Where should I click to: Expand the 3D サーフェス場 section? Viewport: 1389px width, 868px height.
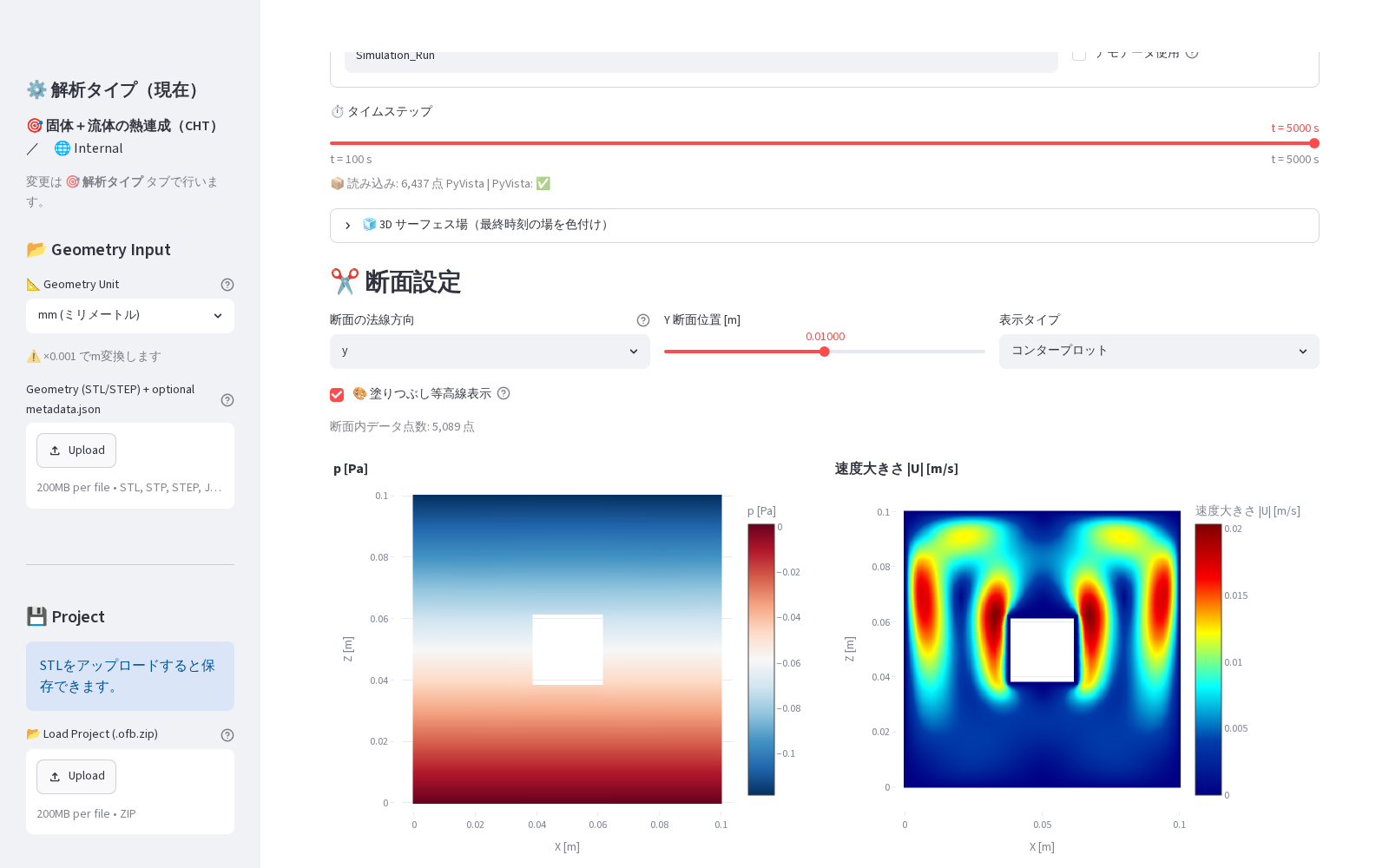click(825, 226)
